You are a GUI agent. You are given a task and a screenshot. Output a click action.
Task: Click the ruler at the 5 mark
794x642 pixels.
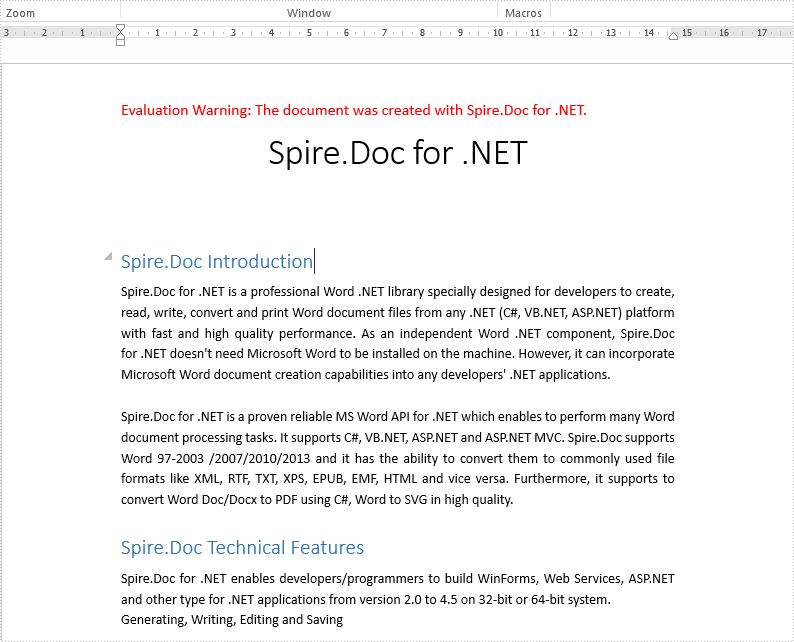(309, 33)
